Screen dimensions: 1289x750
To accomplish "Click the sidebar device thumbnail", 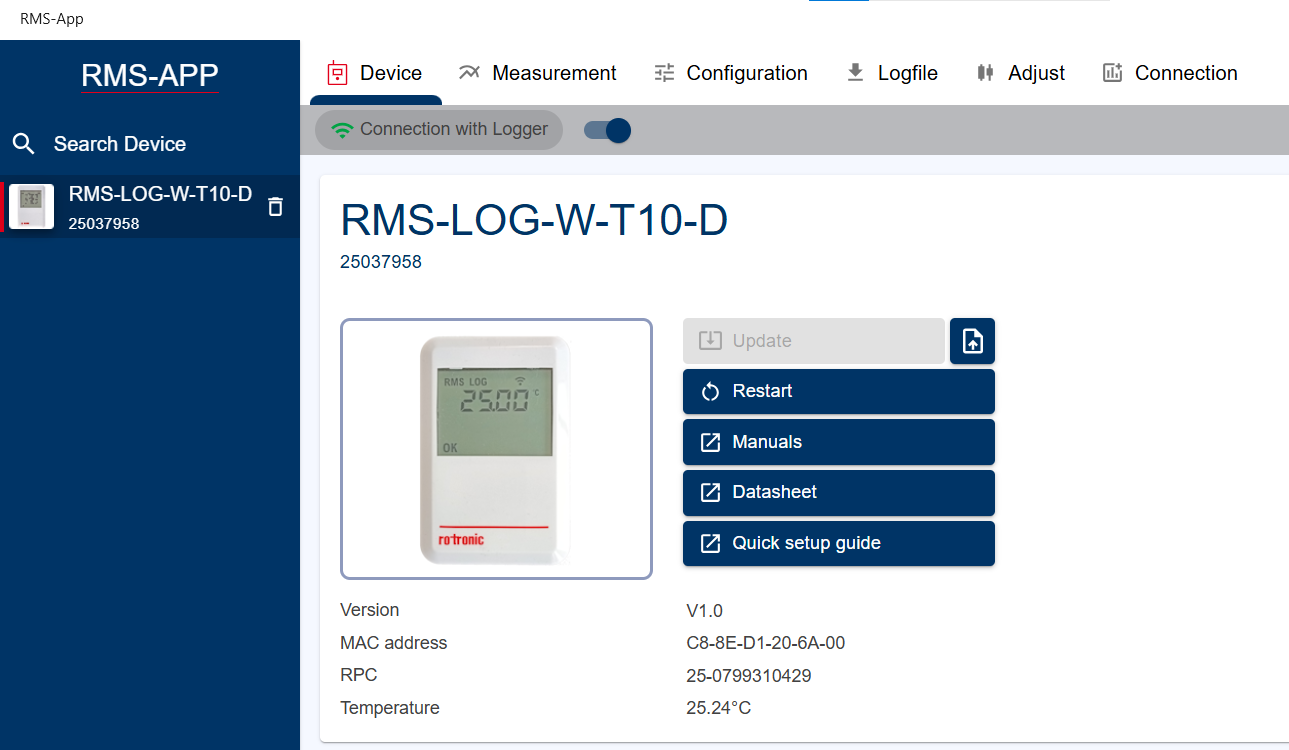I will 31,207.
